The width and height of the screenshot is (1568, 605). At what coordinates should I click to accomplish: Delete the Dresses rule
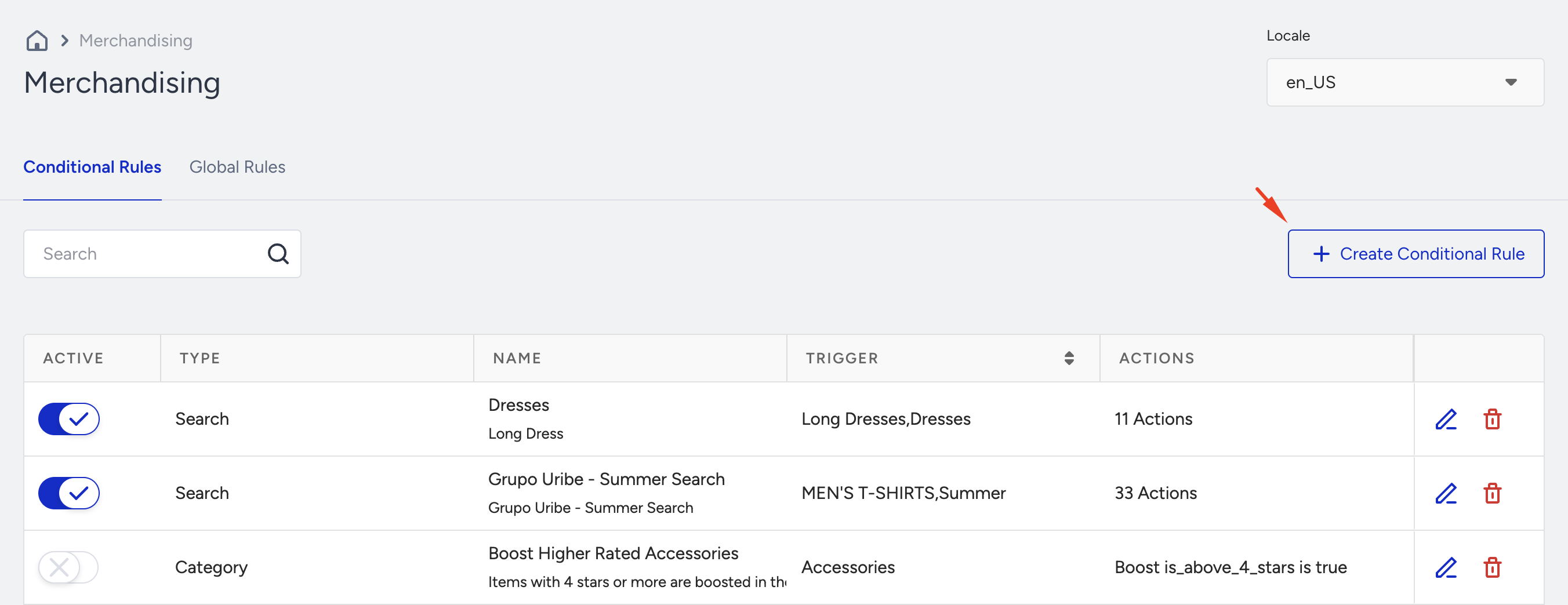pos(1492,419)
